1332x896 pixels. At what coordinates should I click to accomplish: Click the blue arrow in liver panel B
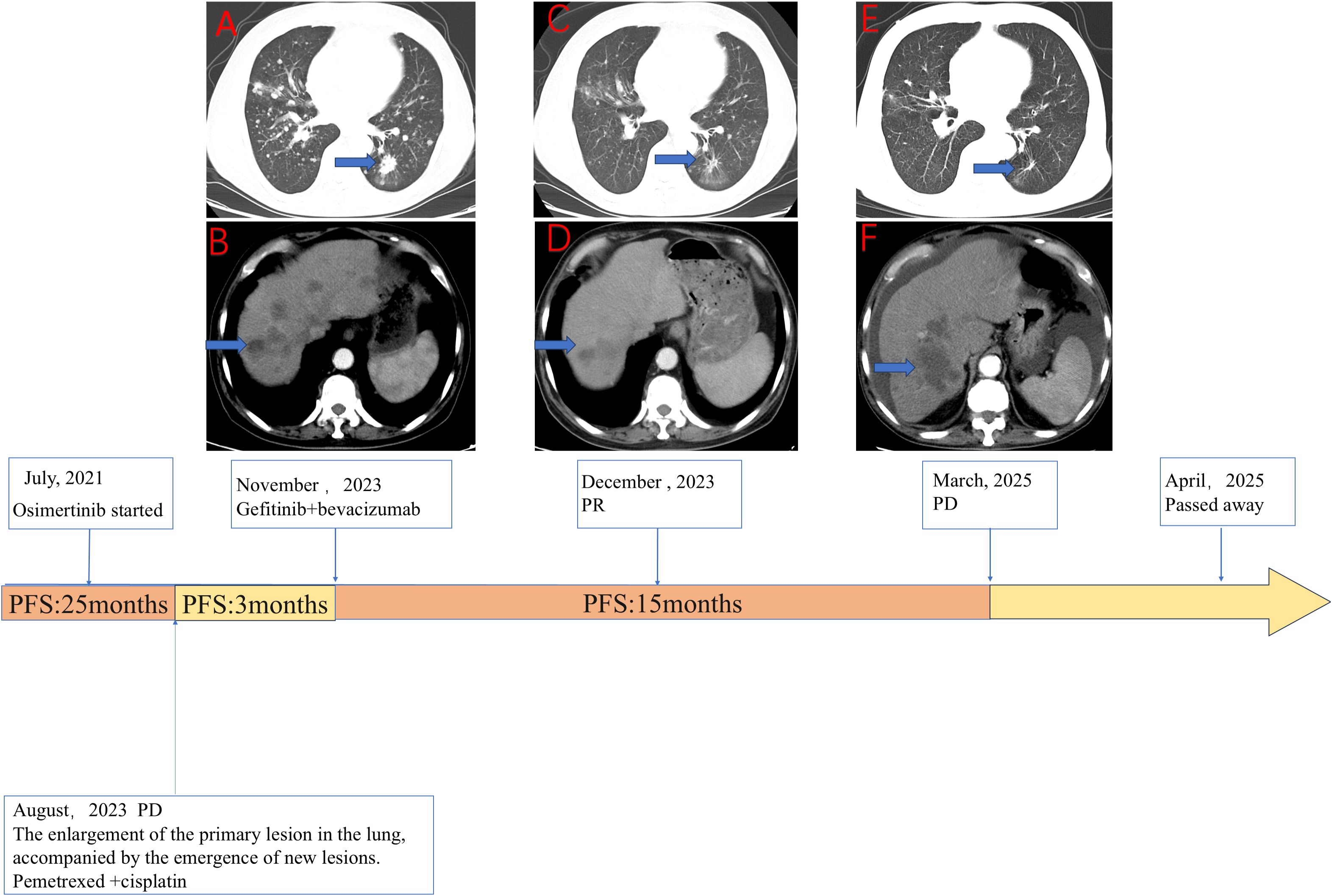(x=225, y=344)
